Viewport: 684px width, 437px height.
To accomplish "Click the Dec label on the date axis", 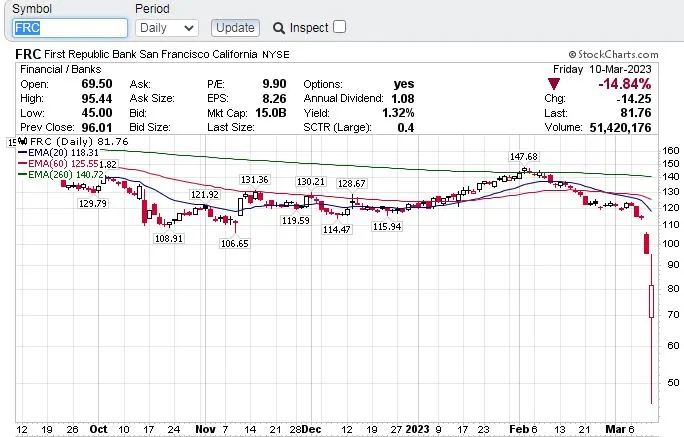I will pyautogui.click(x=311, y=429).
